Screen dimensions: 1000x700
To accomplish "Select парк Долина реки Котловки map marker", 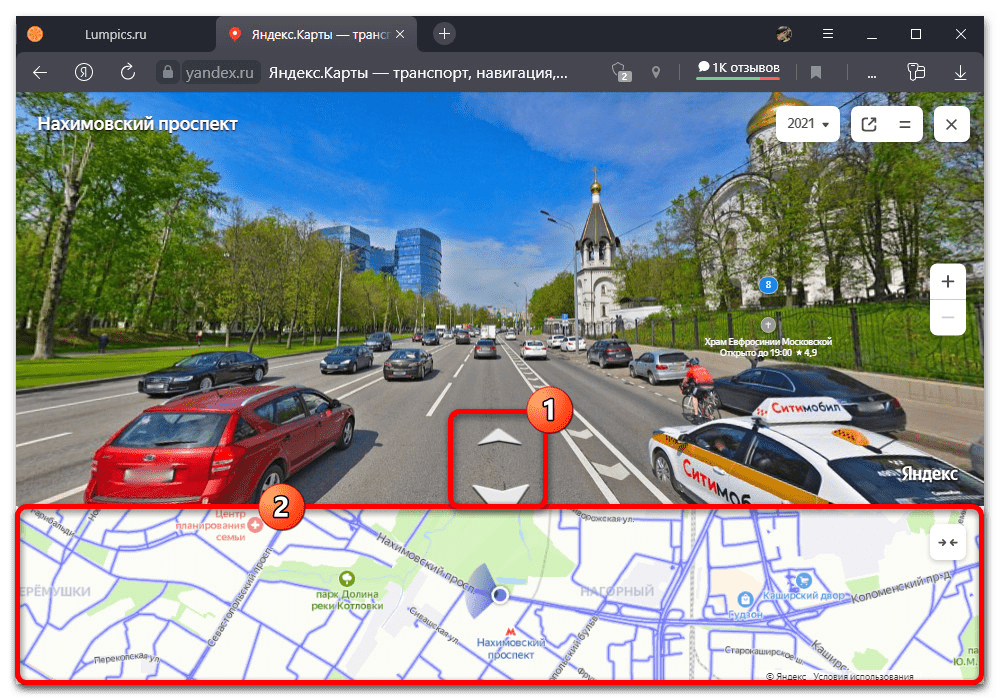I will (346, 578).
